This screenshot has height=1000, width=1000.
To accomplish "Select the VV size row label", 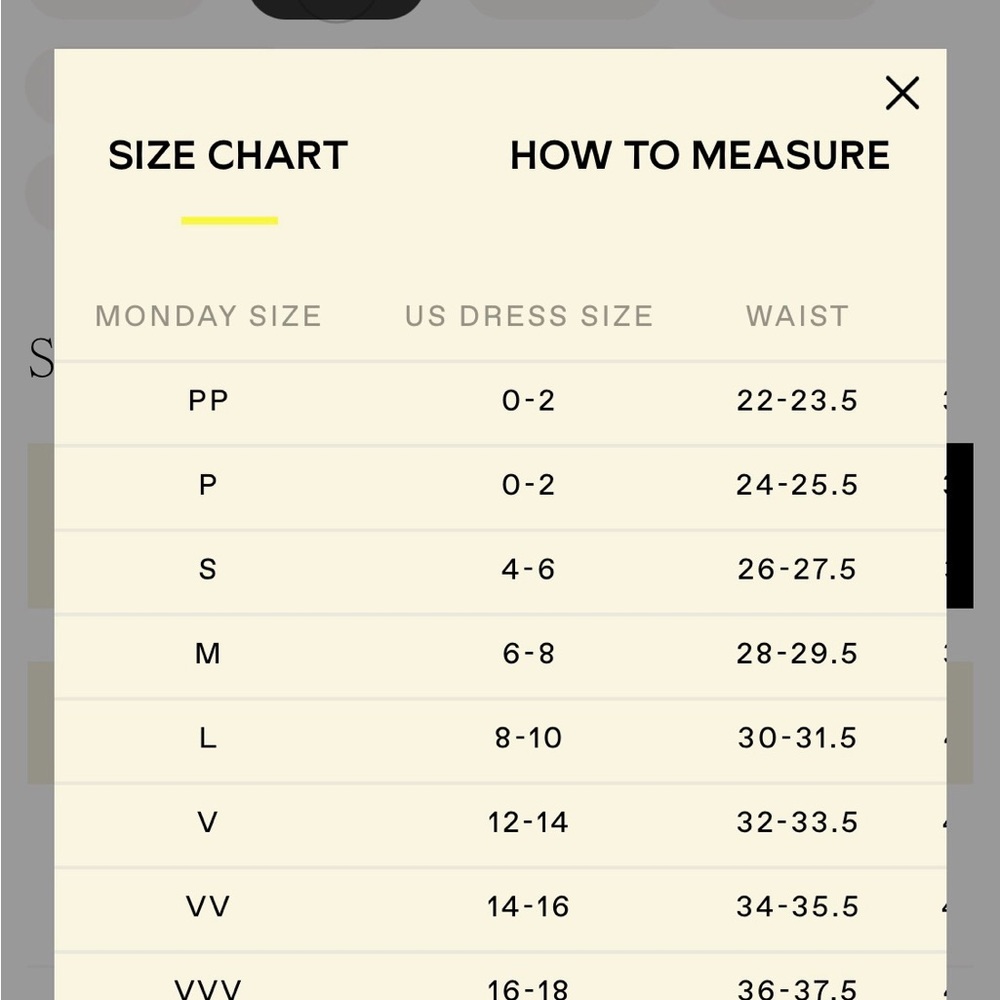I will click(x=208, y=906).
